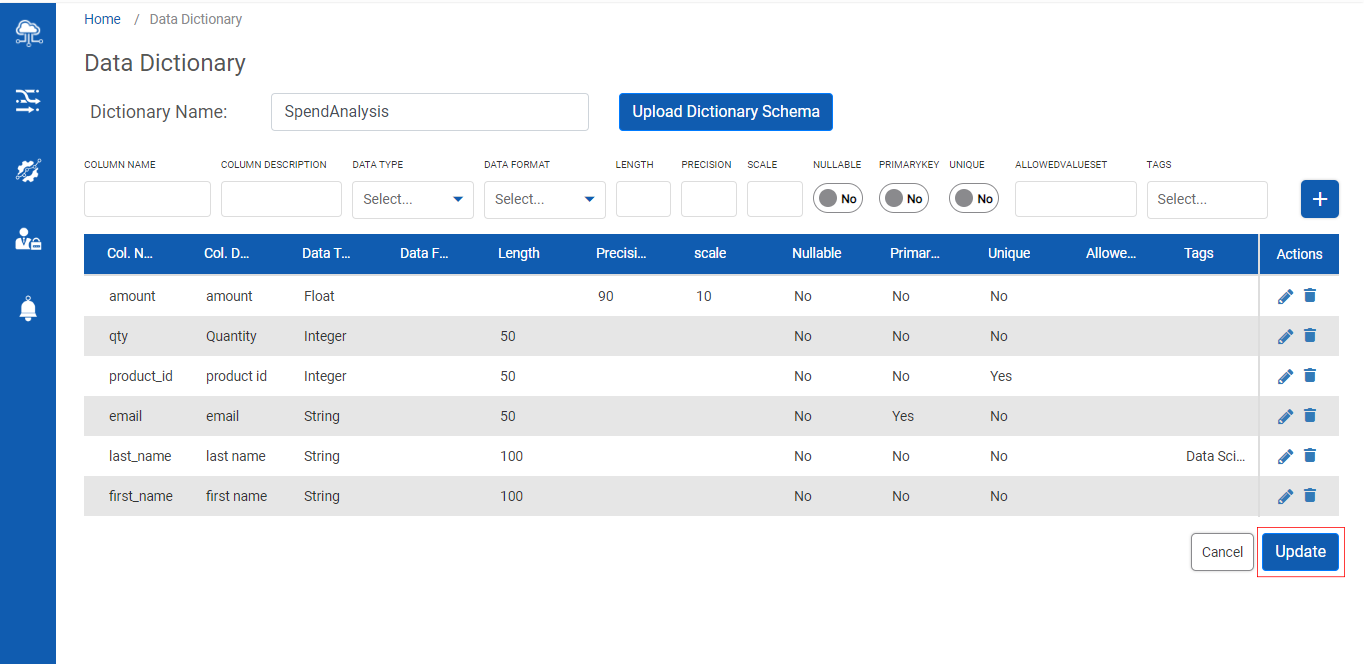Delete the qty row using trash icon
Screen dimensions: 1364x664
pyautogui.click(x=1310, y=335)
